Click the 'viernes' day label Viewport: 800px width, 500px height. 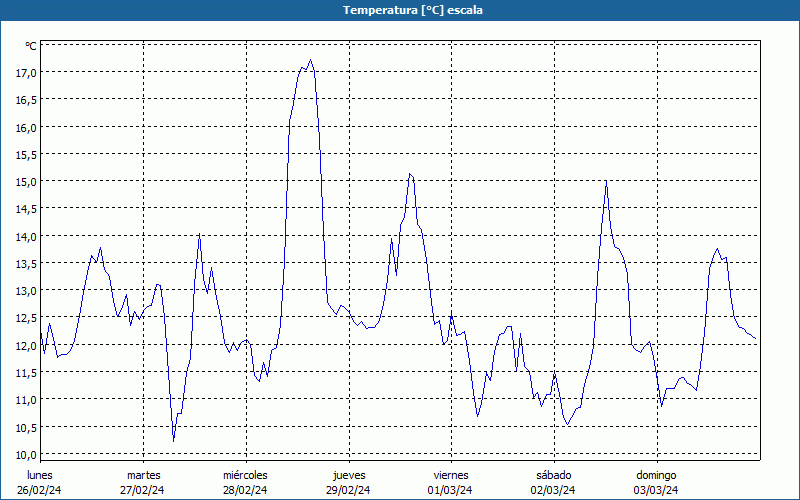click(451, 475)
